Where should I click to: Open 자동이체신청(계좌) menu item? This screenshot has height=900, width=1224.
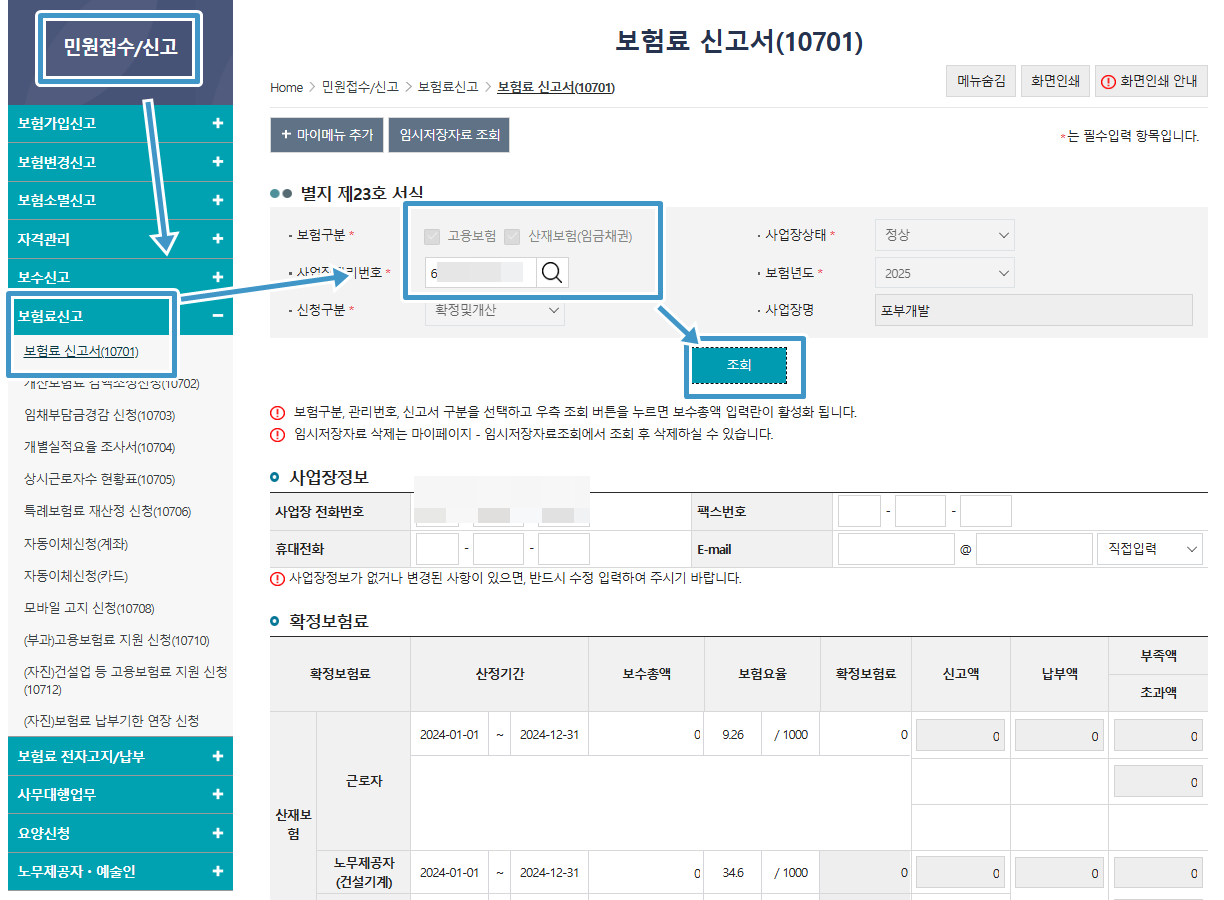pyautogui.click(x=76, y=544)
